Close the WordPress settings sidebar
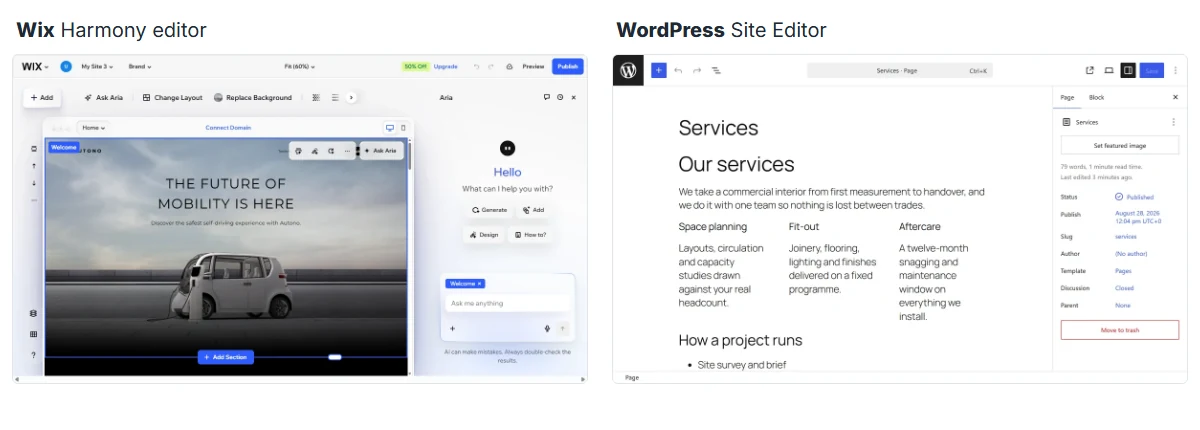The width and height of the screenshot is (1200, 430). click(1175, 97)
